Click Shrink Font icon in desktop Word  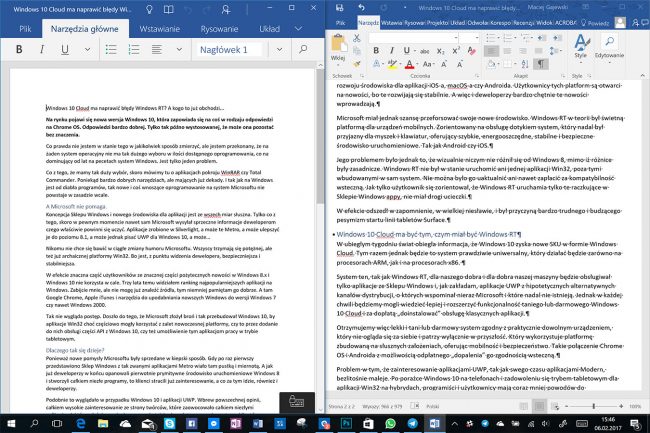point(460,64)
